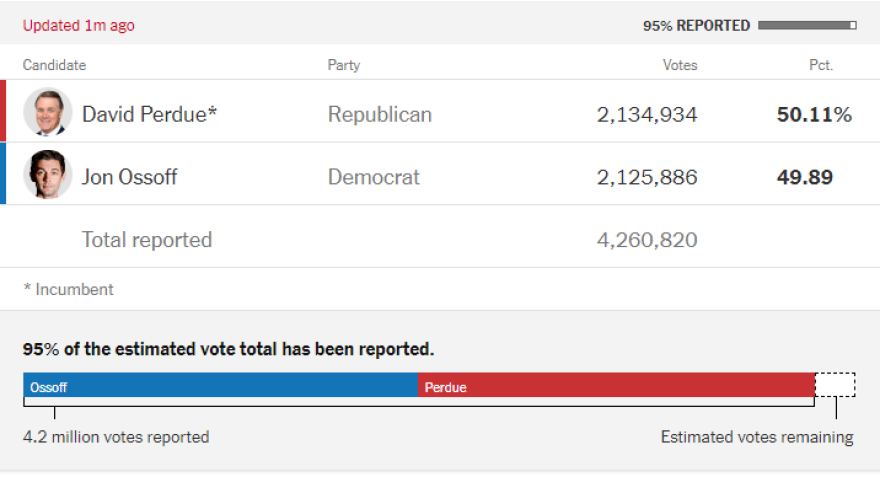Click the Updated 1m ago timestamp
The height and width of the screenshot is (477, 880).
pos(78,26)
